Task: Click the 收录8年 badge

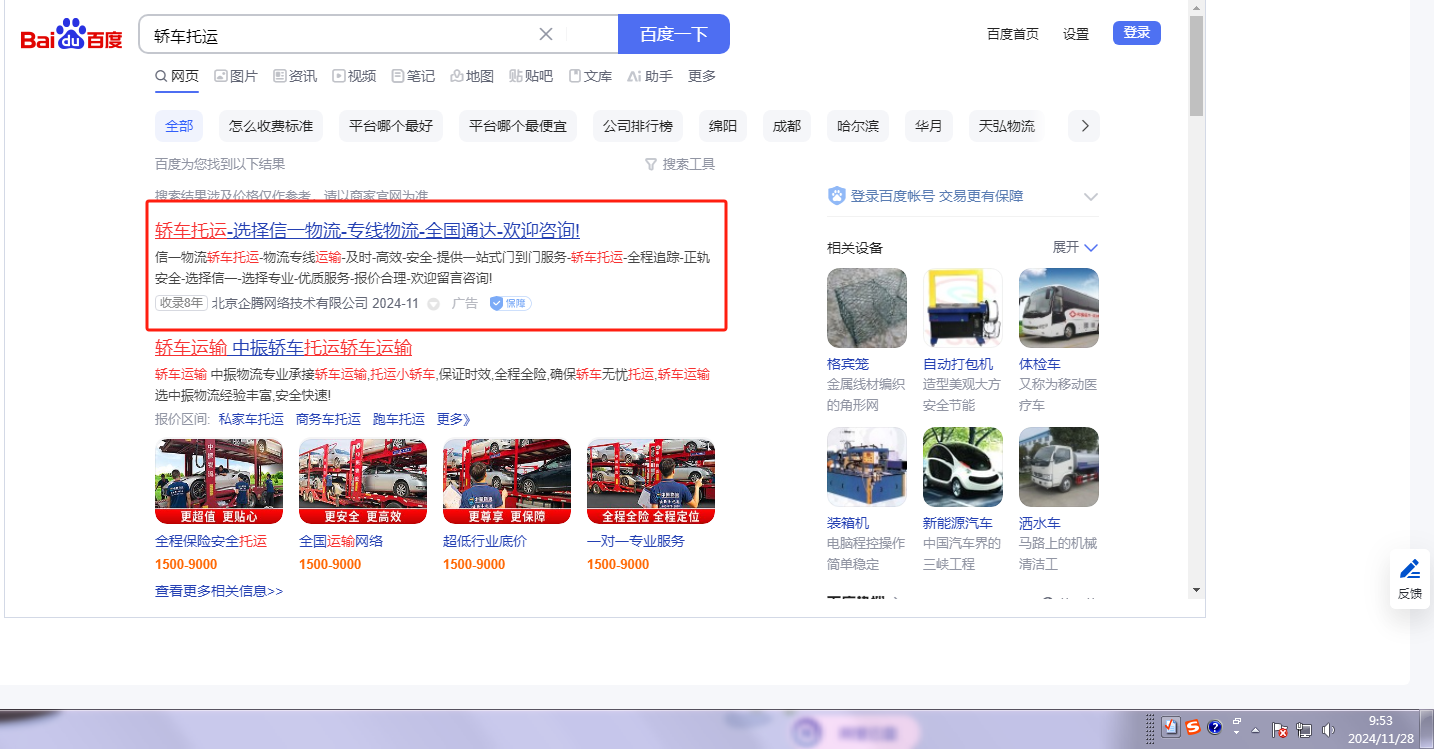Action: (x=181, y=303)
